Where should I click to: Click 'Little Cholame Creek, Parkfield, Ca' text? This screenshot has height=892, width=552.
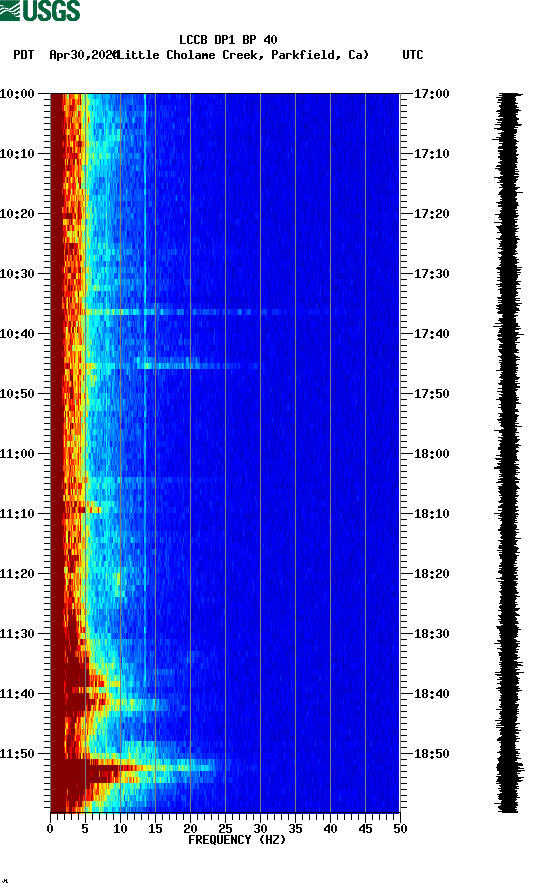click(x=242, y=55)
